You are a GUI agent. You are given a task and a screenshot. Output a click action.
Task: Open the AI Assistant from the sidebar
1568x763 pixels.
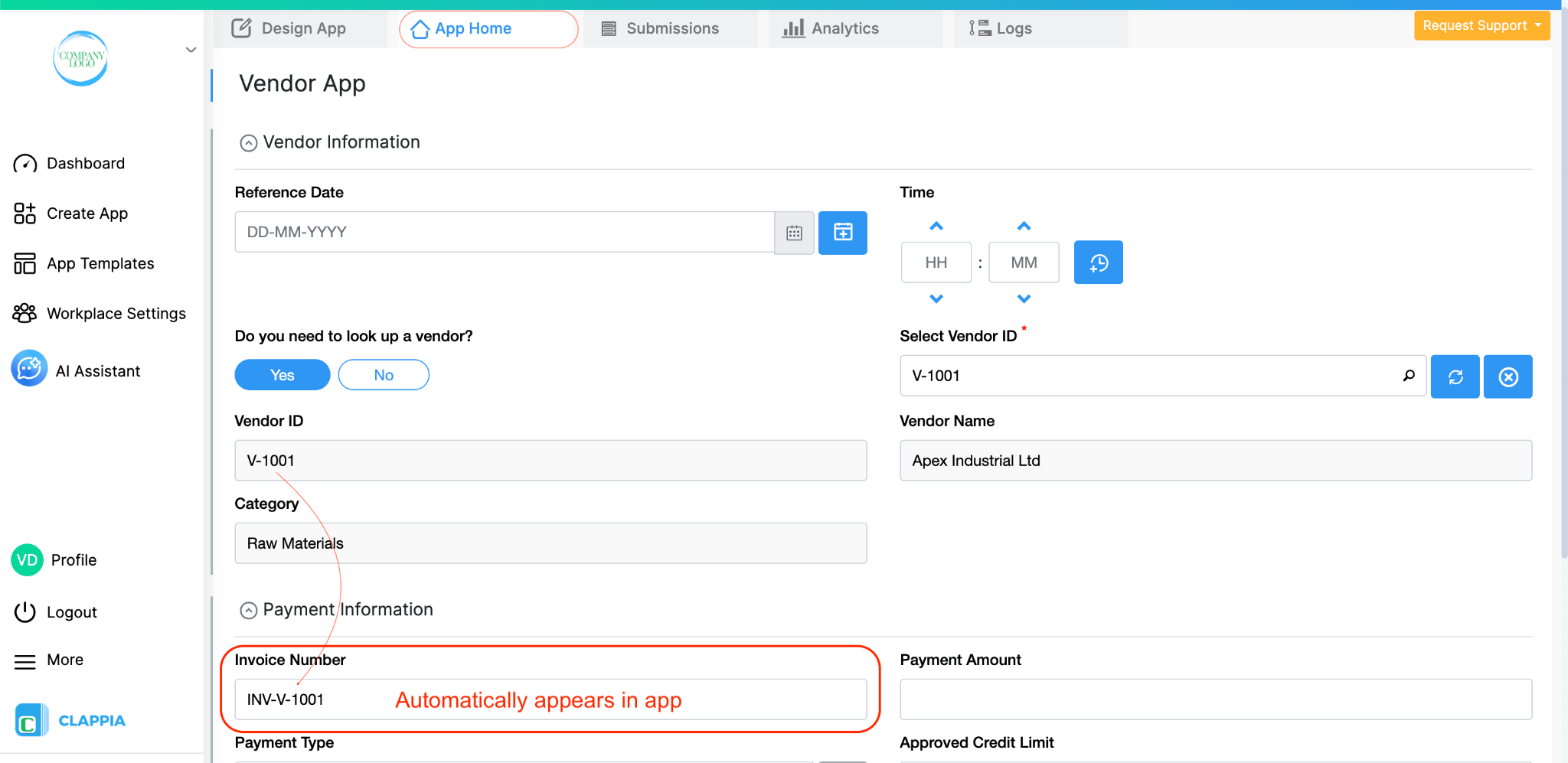click(x=97, y=370)
